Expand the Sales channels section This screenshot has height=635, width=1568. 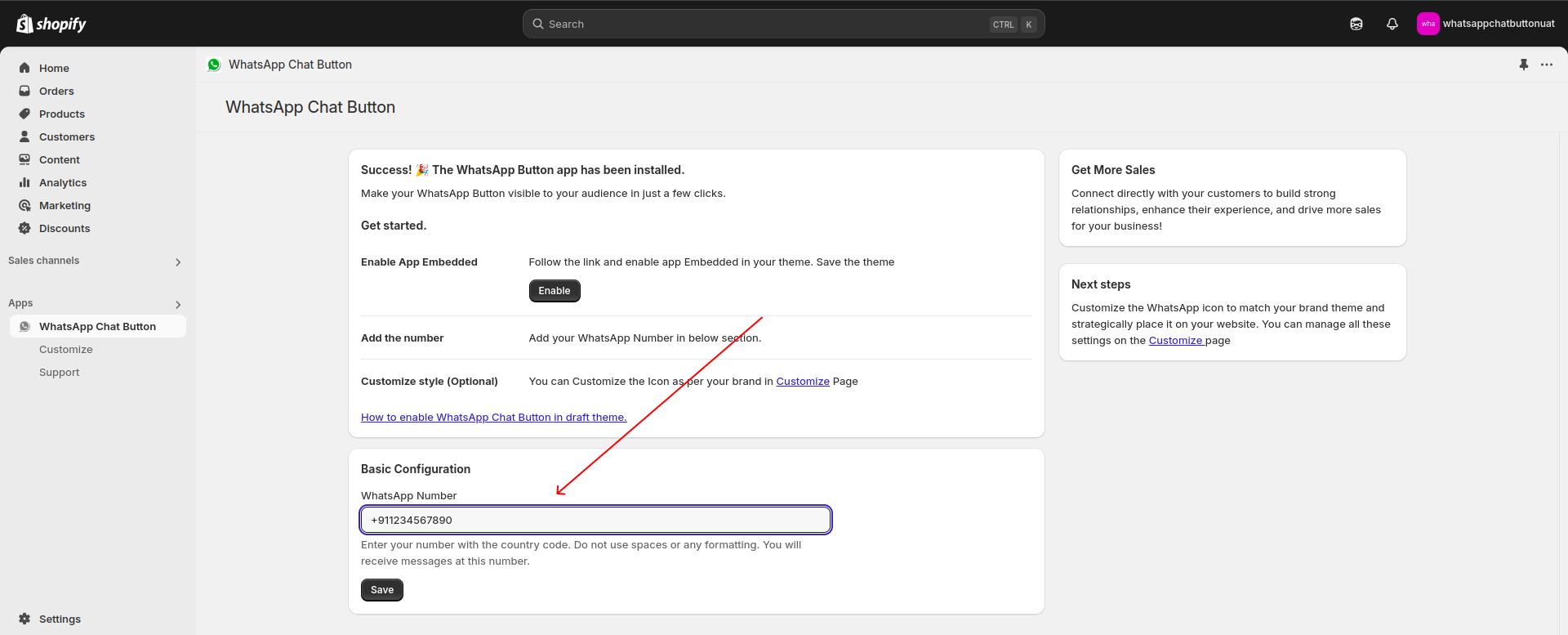[x=178, y=262]
